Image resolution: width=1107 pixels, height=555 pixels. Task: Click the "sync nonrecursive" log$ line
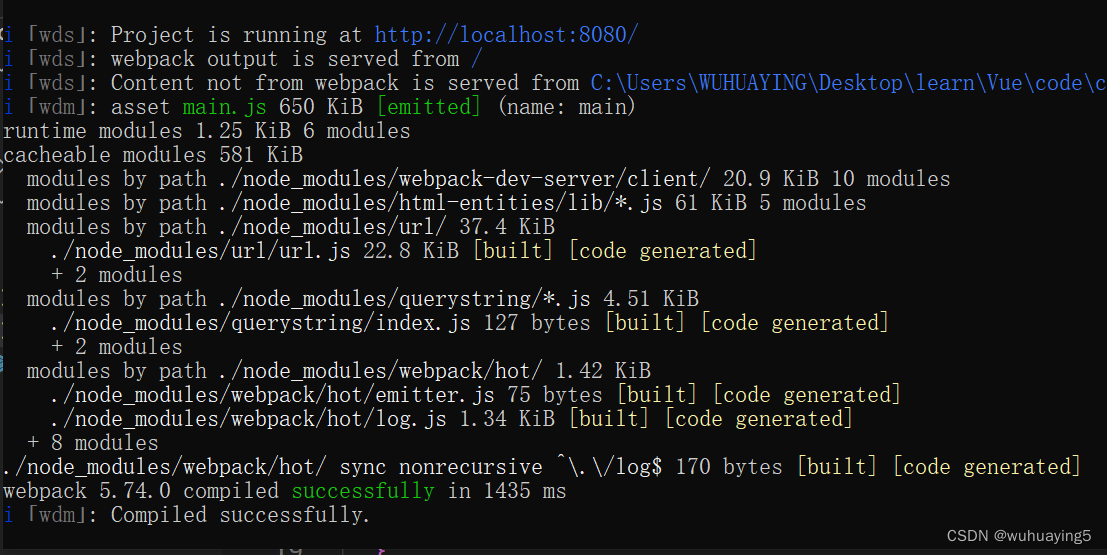point(541,467)
